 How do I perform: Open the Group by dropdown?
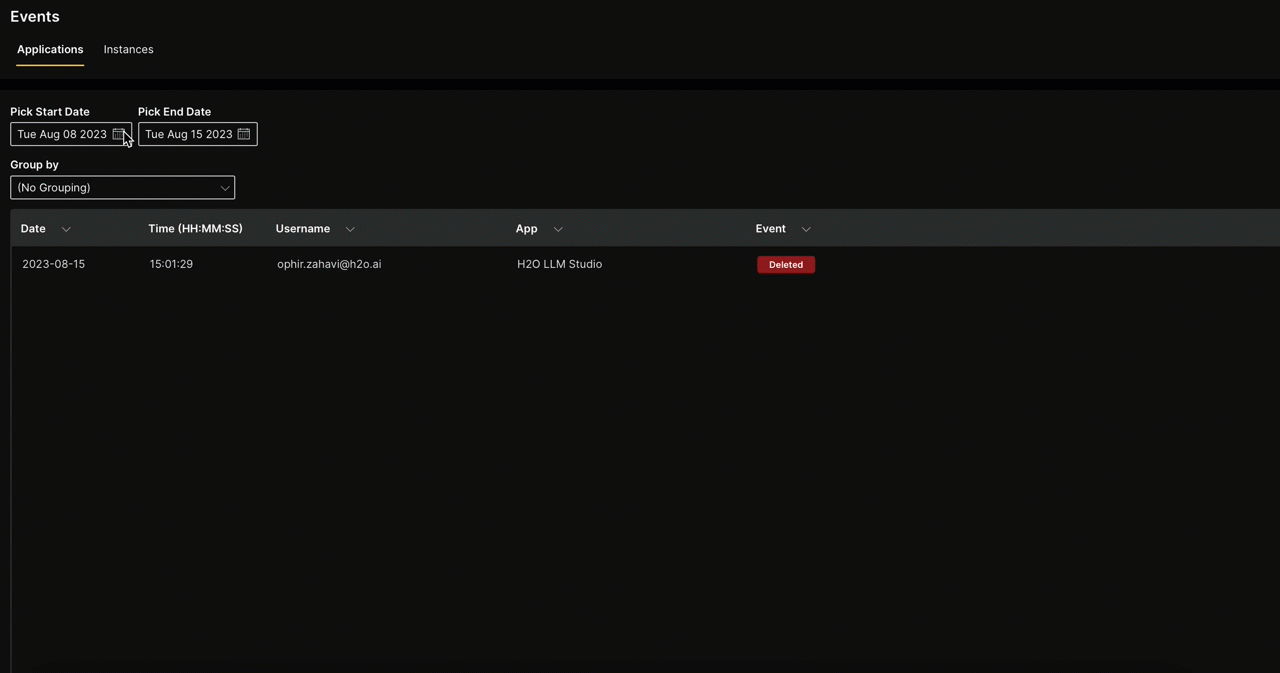pyautogui.click(x=122, y=187)
